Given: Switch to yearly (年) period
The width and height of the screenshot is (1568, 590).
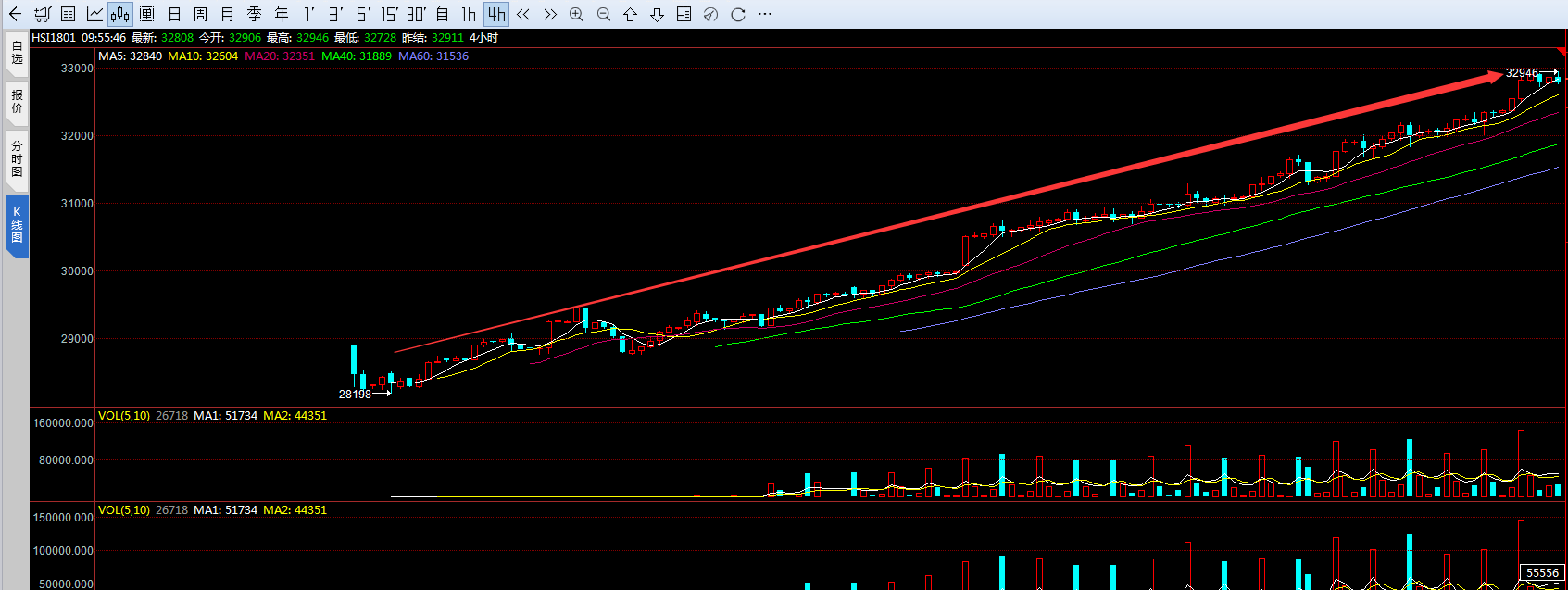Looking at the screenshot, I should pyautogui.click(x=282, y=14).
